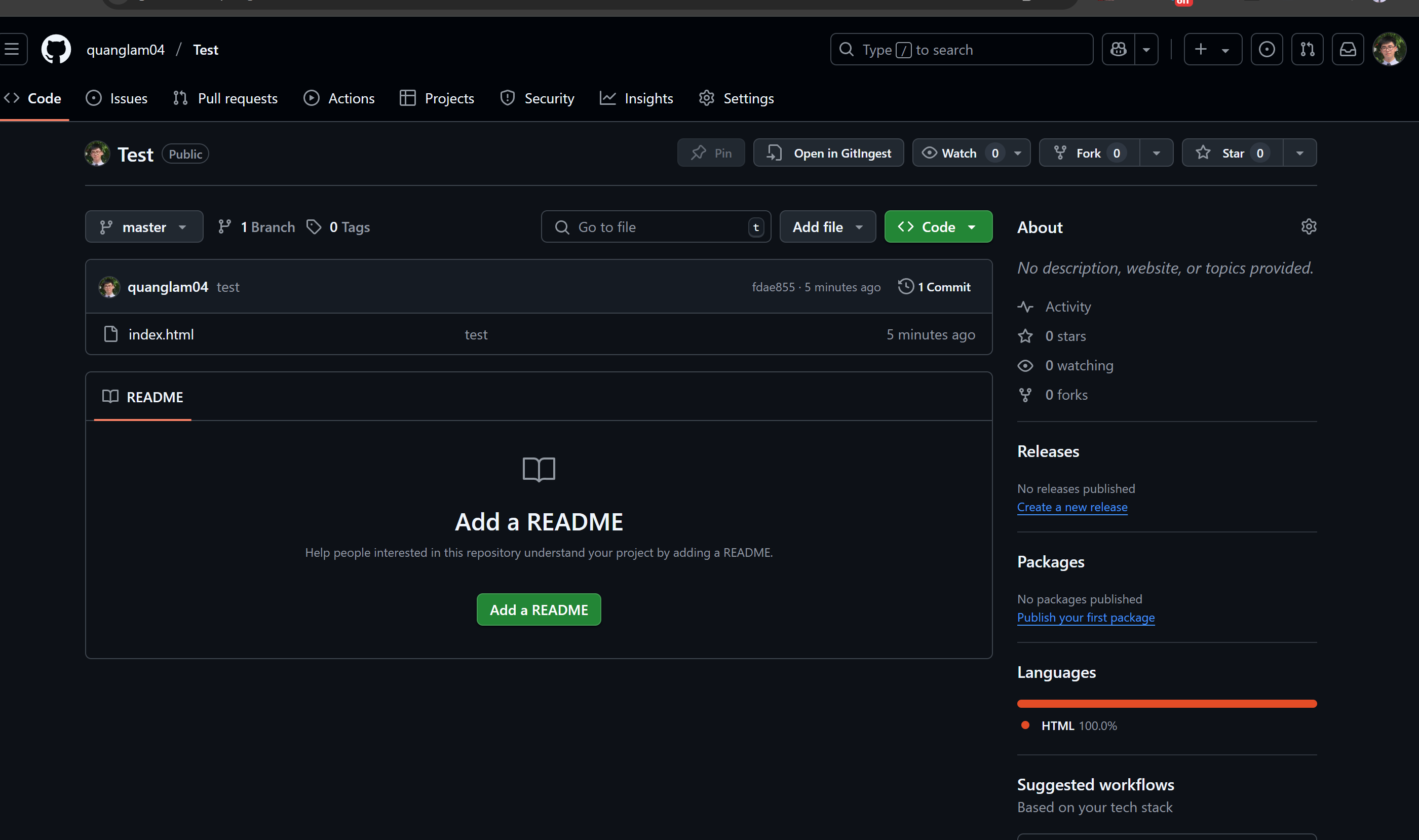Open the Issues icon in header

coord(1267,50)
